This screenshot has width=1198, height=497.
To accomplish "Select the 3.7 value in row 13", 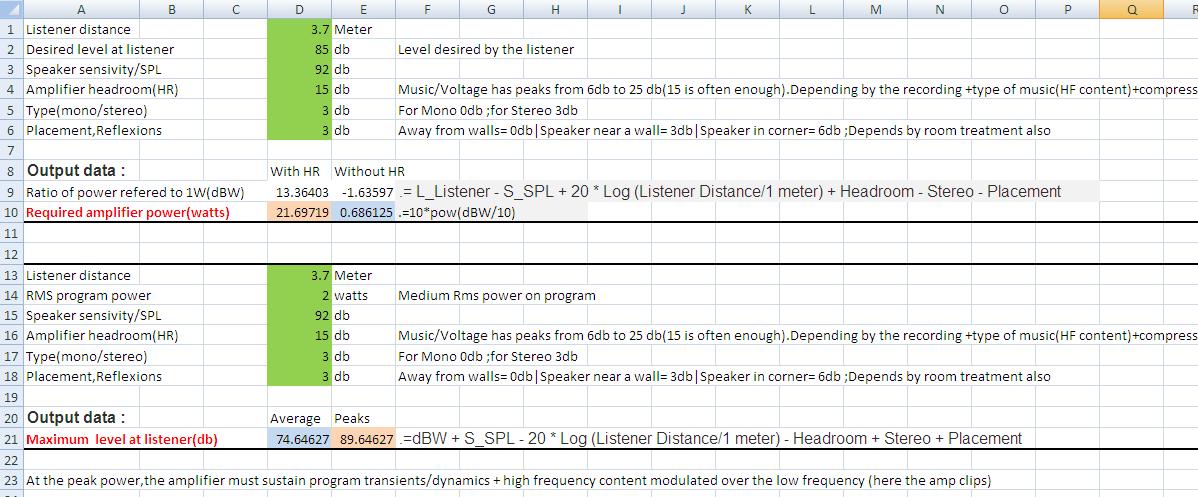I will pyautogui.click(x=300, y=275).
